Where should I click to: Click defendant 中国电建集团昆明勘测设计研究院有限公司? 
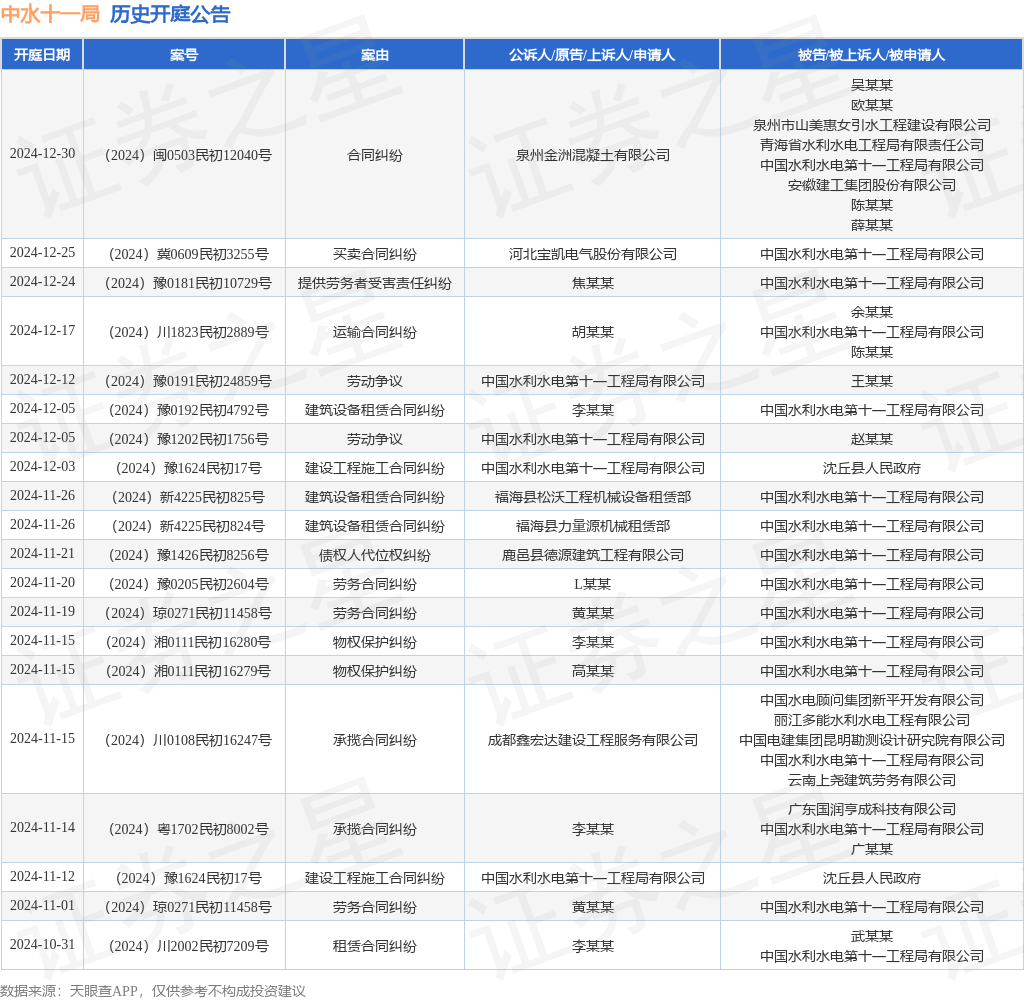[872, 741]
